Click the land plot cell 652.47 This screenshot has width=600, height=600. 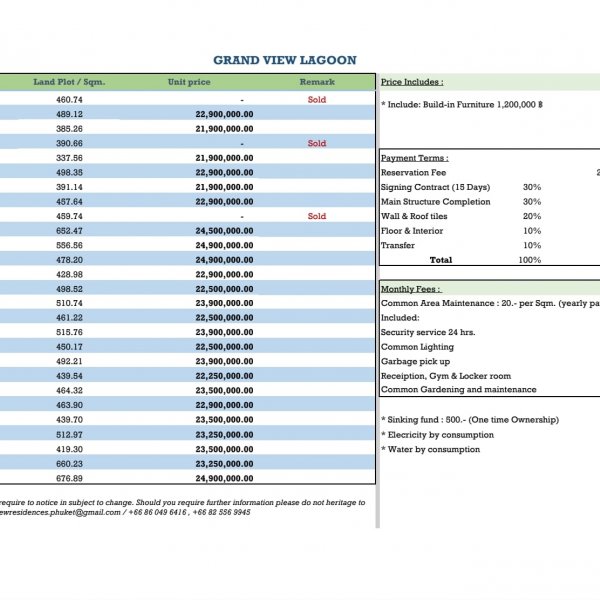[70, 231]
